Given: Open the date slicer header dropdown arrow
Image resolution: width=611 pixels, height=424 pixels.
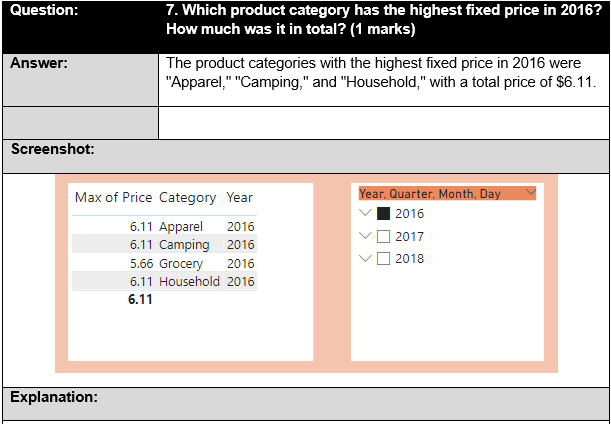Looking at the screenshot, I should click(529, 193).
